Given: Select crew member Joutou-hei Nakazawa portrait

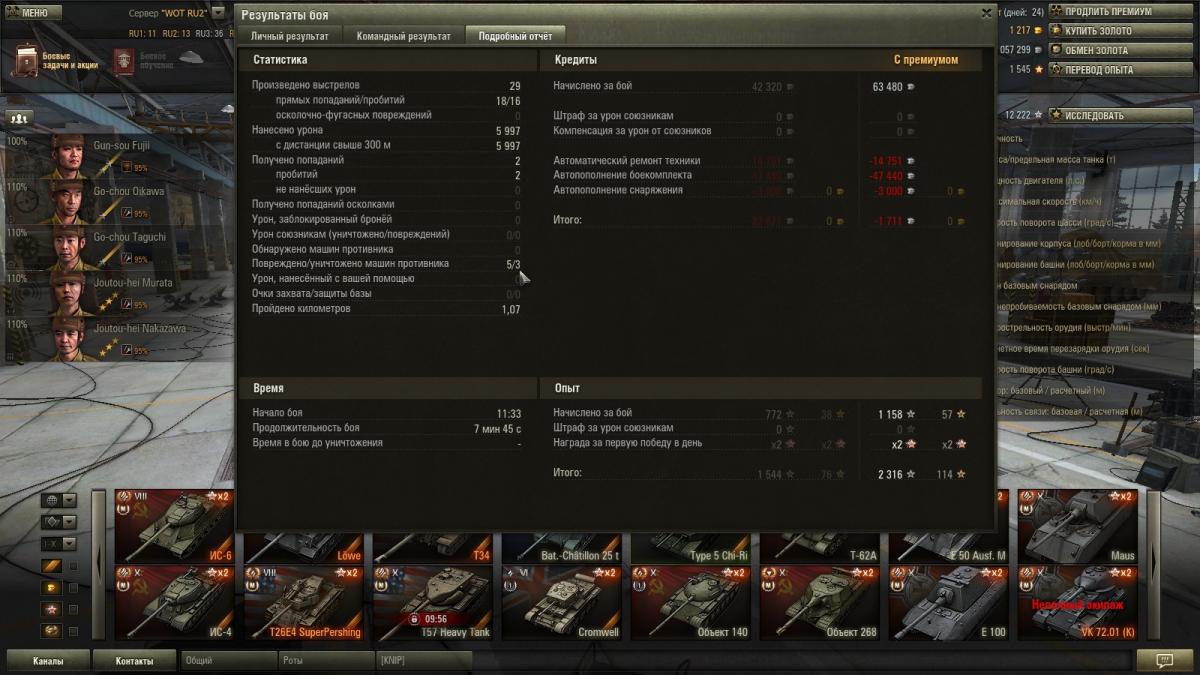Looking at the screenshot, I should 70,339.
